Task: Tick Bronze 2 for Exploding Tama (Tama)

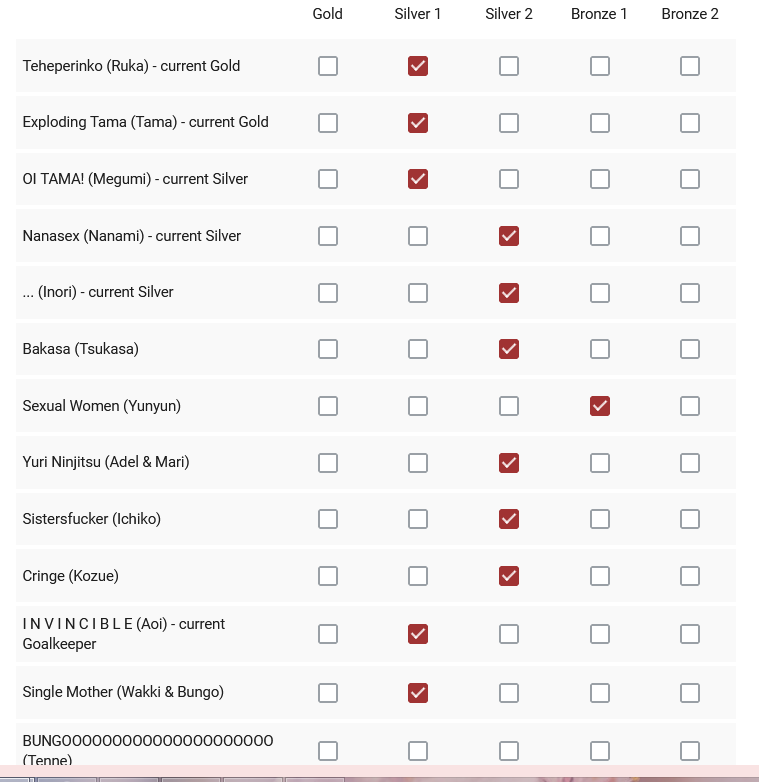Action: pyautogui.click(x=690, y=123)
